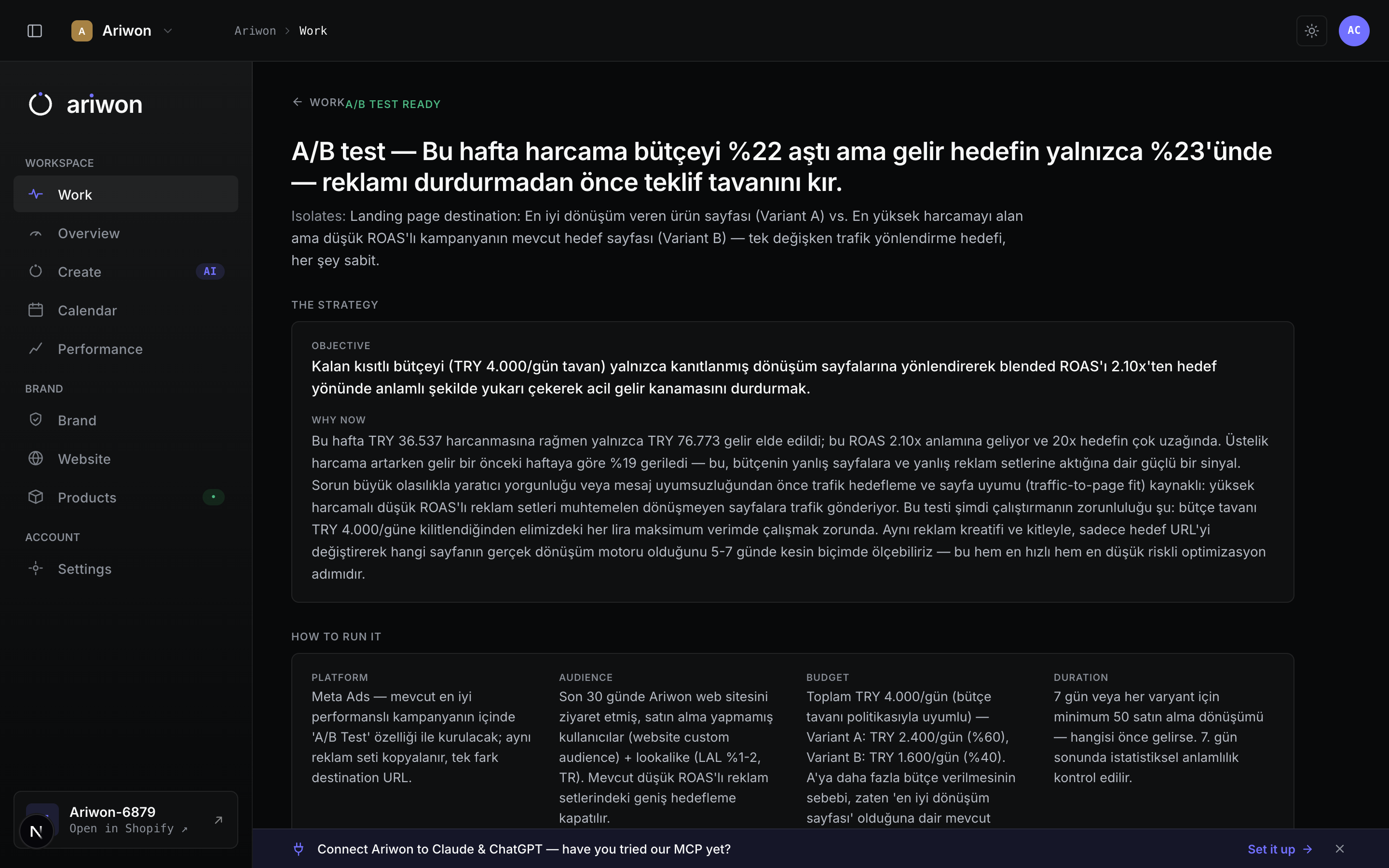Open the Products section
Screen dimensions: 1389x868
[126, 497]
